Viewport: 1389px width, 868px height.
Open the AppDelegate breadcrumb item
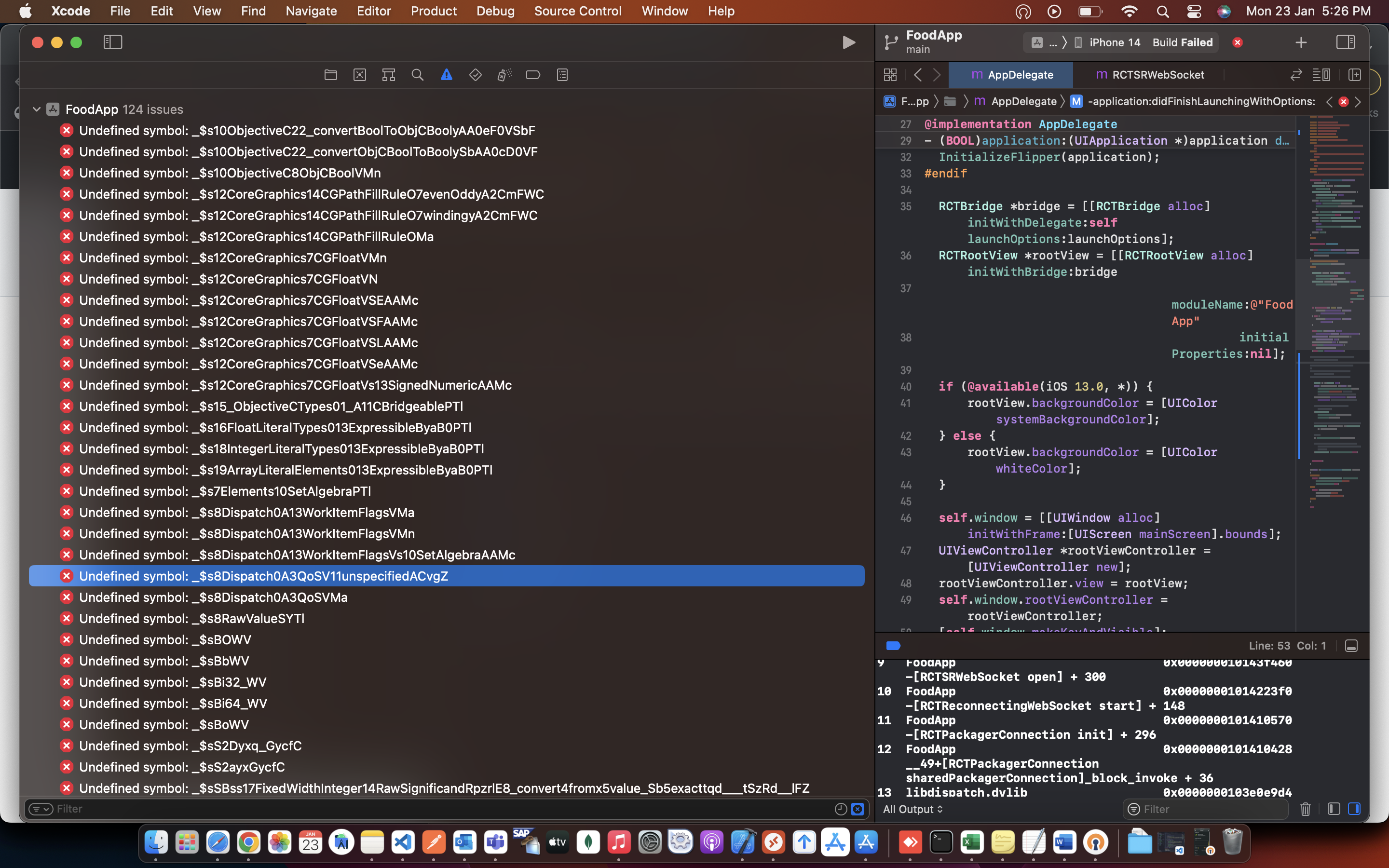[1015, 102]
